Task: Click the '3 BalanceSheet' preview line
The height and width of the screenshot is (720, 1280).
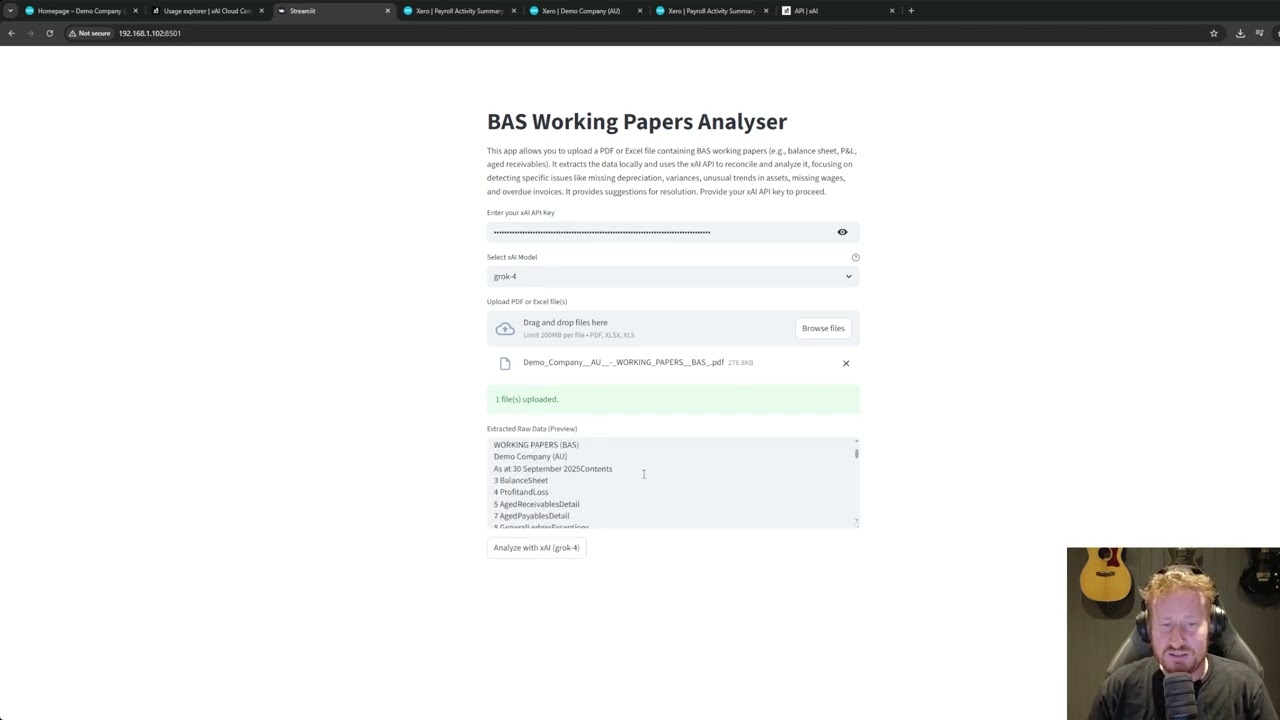Action: (x=521, y=480)
